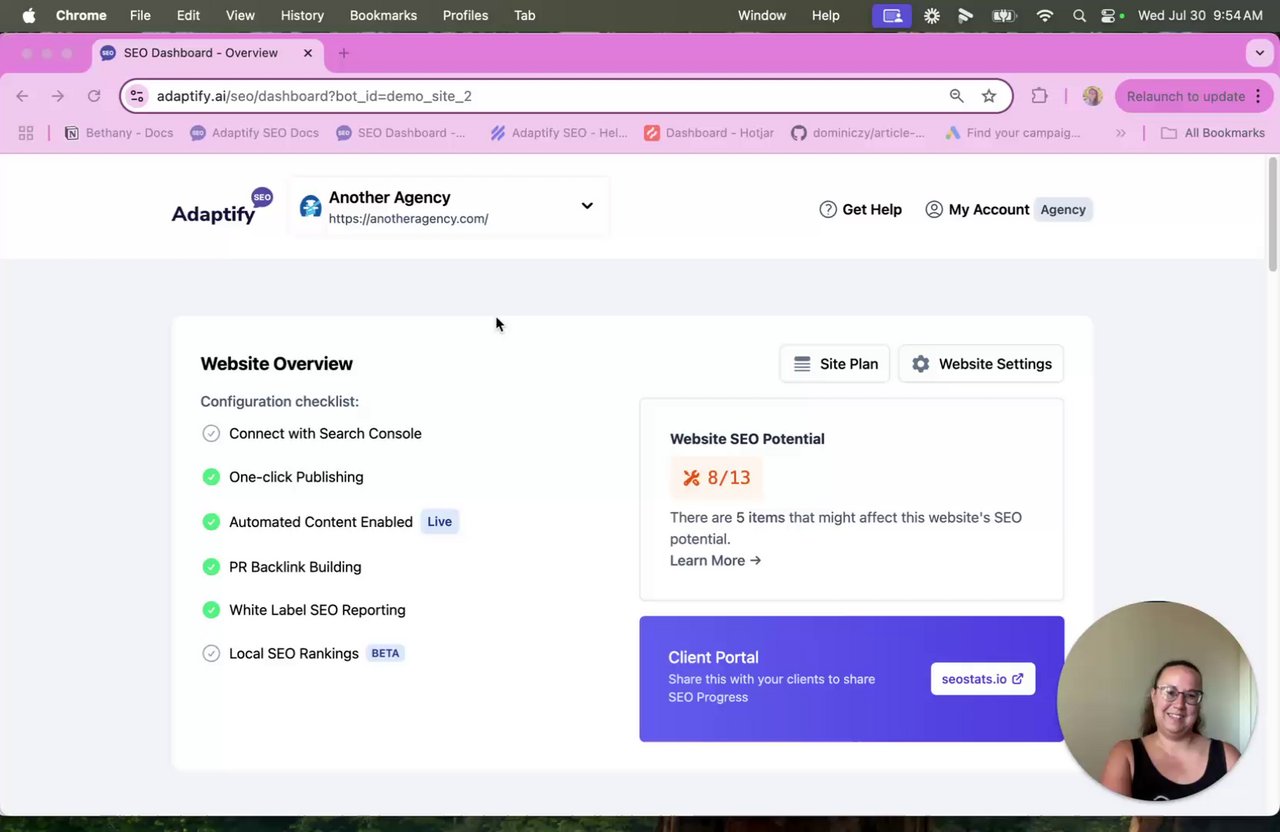Click the My Account person icon
Screen dimensions: 1280x832
pos(934,209)
